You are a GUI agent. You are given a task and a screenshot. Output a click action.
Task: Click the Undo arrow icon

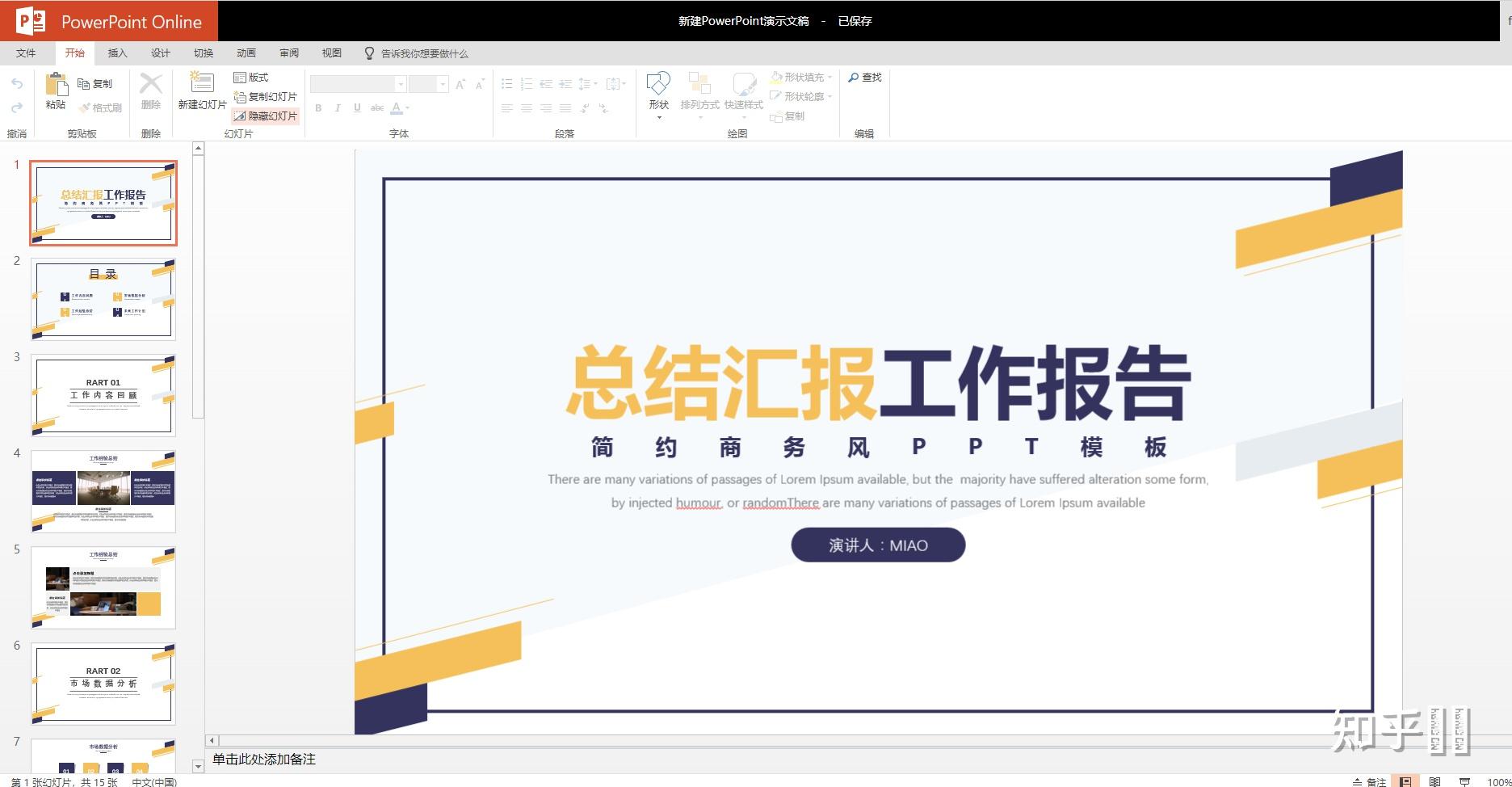coord(17,83)
